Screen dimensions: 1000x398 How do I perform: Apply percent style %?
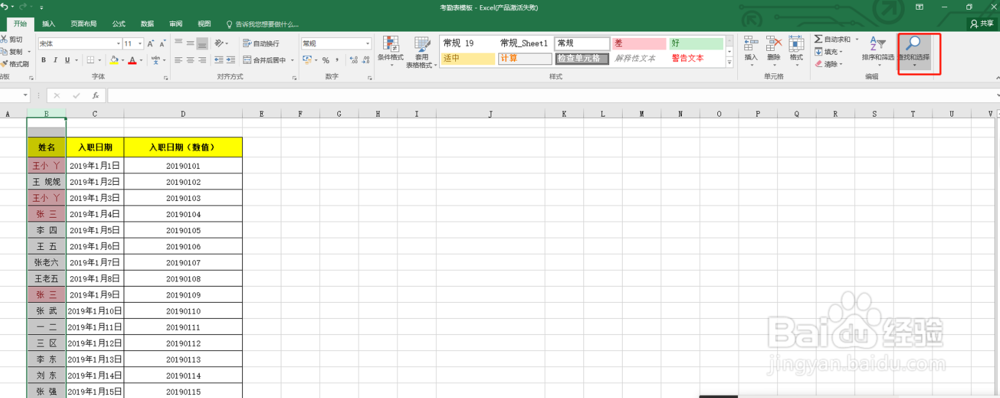[325, 60]
